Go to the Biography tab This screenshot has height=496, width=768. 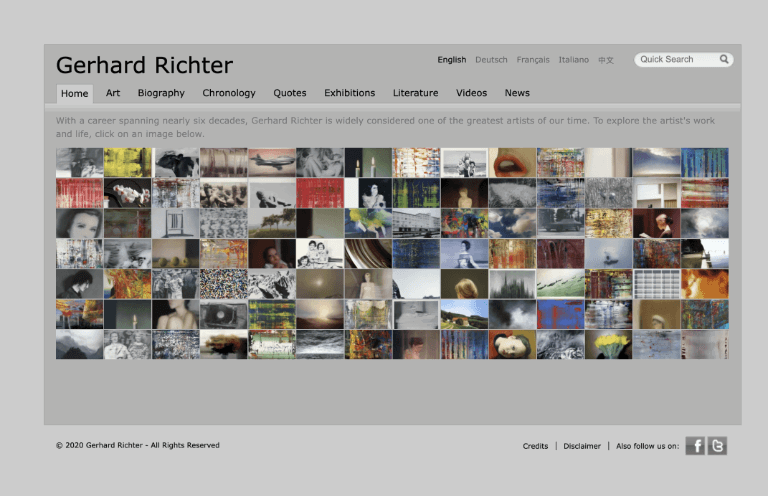[161, 93]
